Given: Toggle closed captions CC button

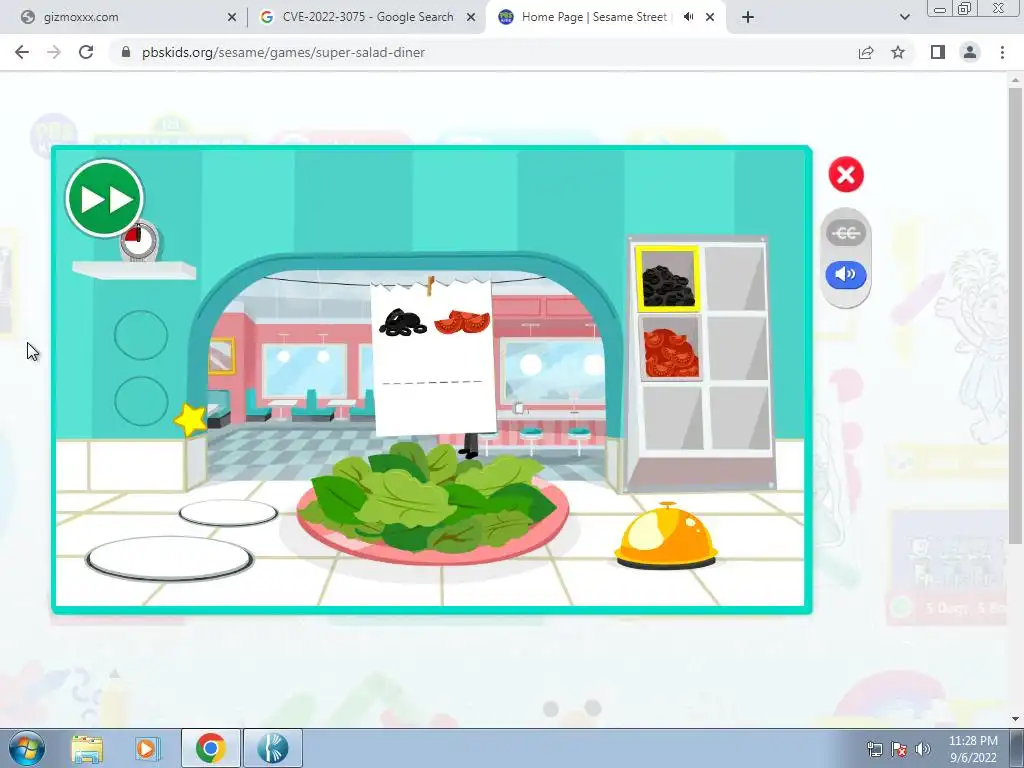Looking at the screenshot, I should point(846,233).
